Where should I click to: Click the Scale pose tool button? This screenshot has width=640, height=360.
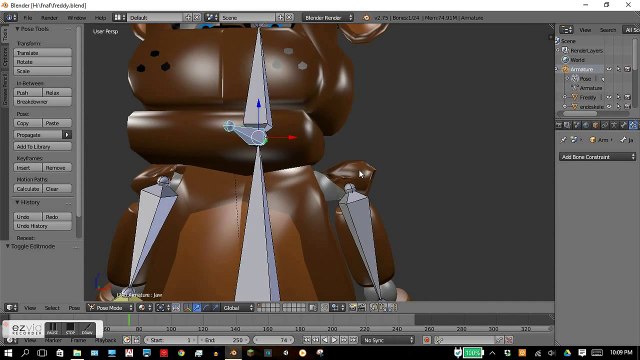coord(42,71)
